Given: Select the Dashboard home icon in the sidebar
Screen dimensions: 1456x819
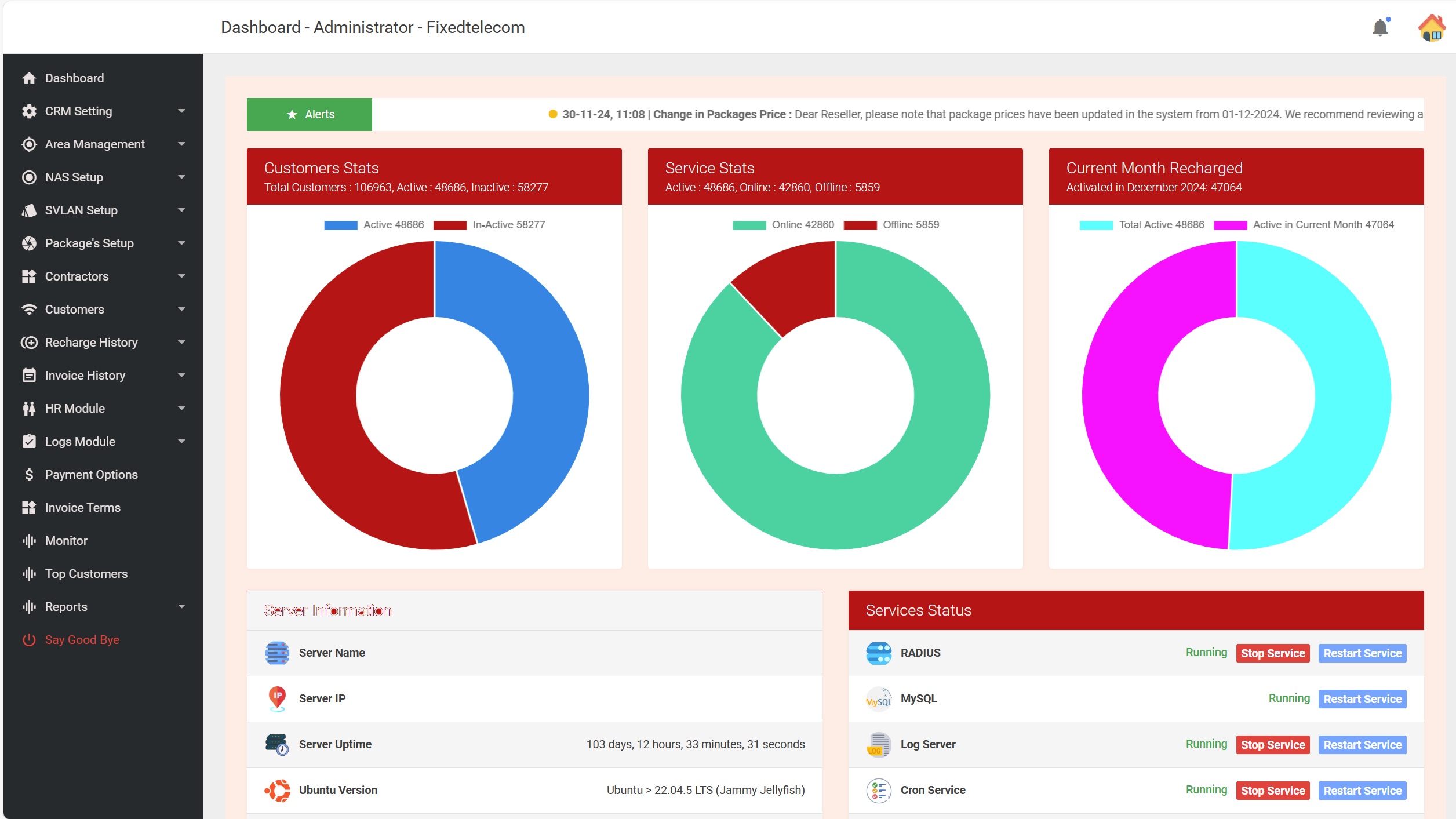Looking at the screenshot, I should [30, 78].
